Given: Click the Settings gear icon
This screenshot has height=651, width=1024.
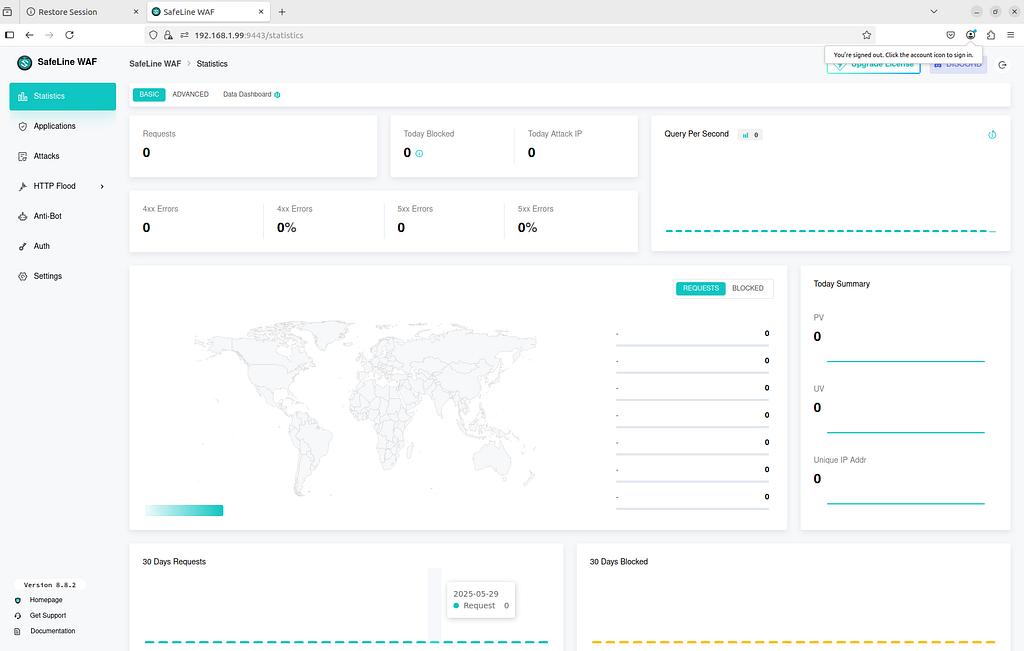Looking at the screenshot, I should pyautogui.click(x=23, y=277).
